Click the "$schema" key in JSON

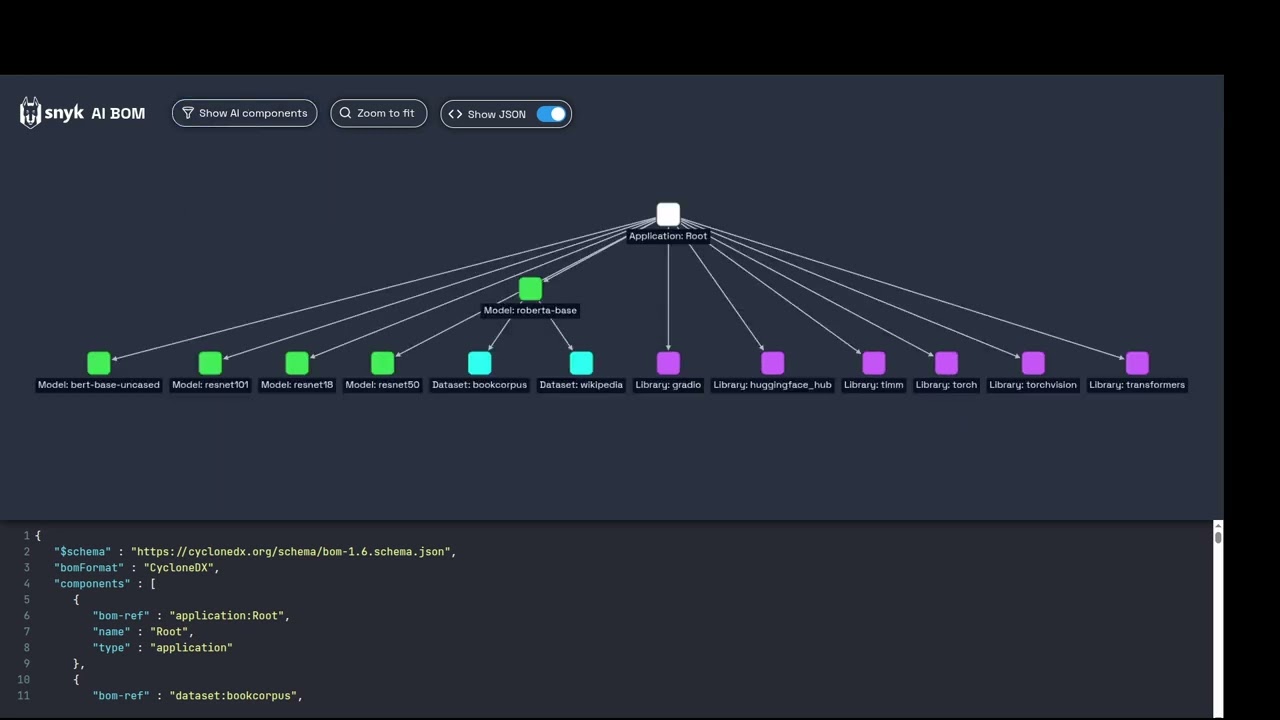[x=83, y=552]
